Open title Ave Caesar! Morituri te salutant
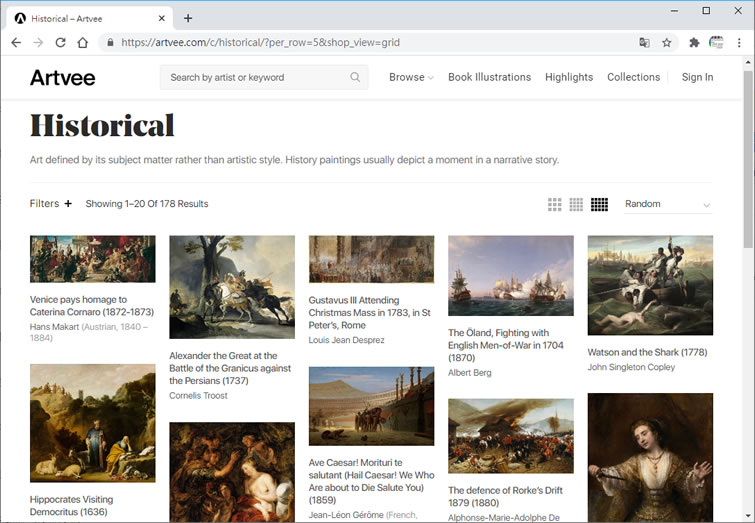Screen dimensions: 755x523 (372, 481)
